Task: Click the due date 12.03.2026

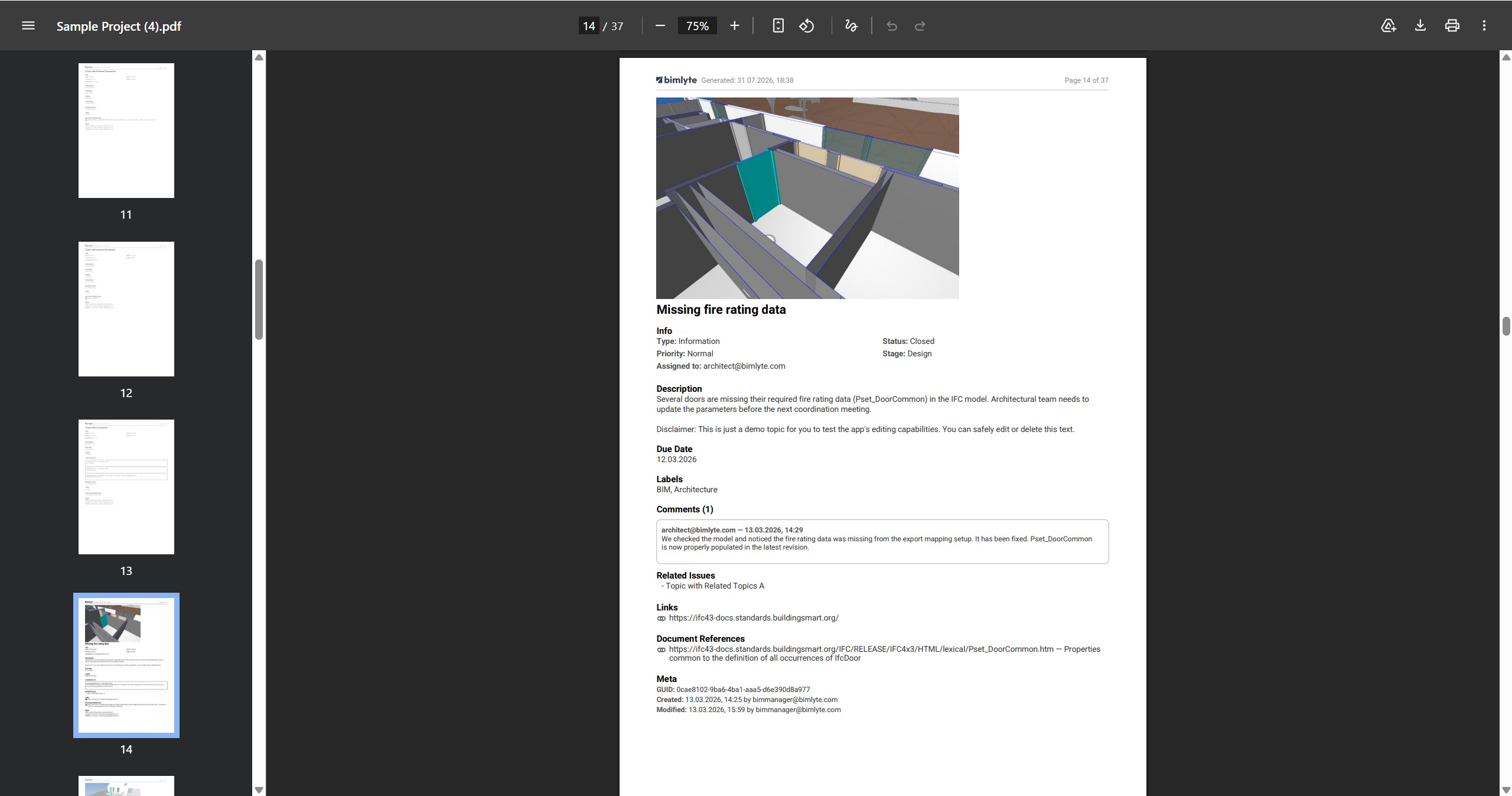Action: [x=677, y=460]
